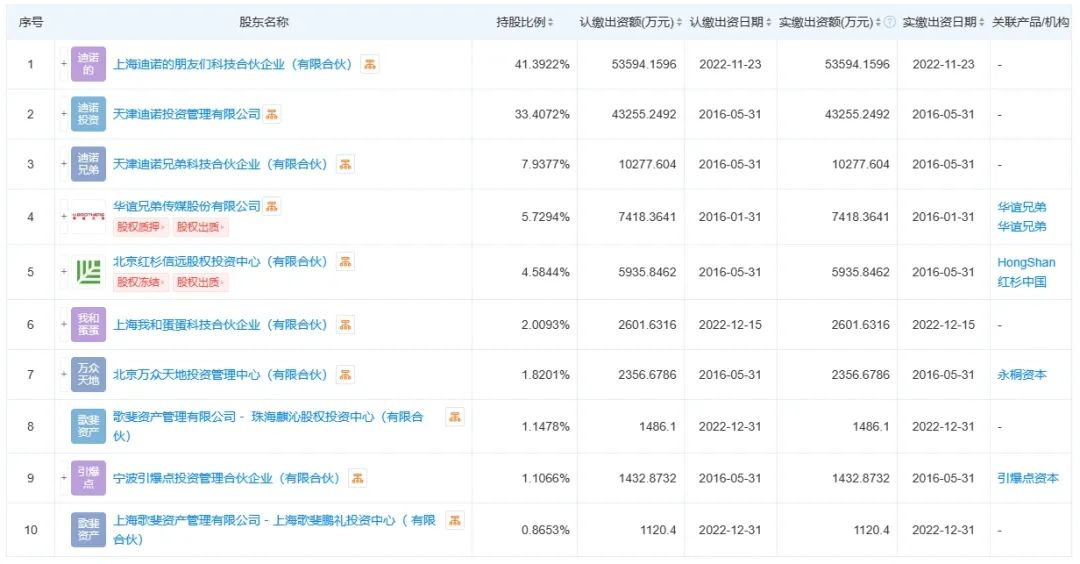Open equity chart icon beside 宁波引爆点投资管理合伙企业

pos(358,478)
